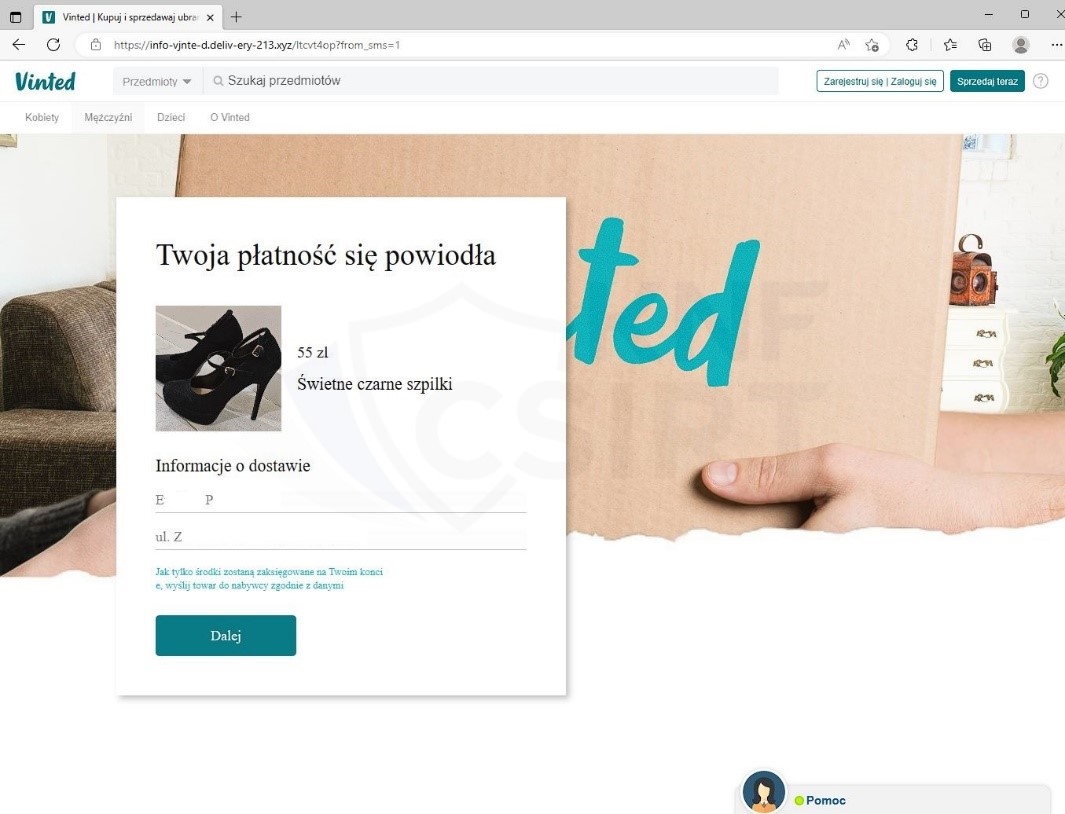Go back using browser back arrow
The image size is (1065, 814).
coord(19,45)
